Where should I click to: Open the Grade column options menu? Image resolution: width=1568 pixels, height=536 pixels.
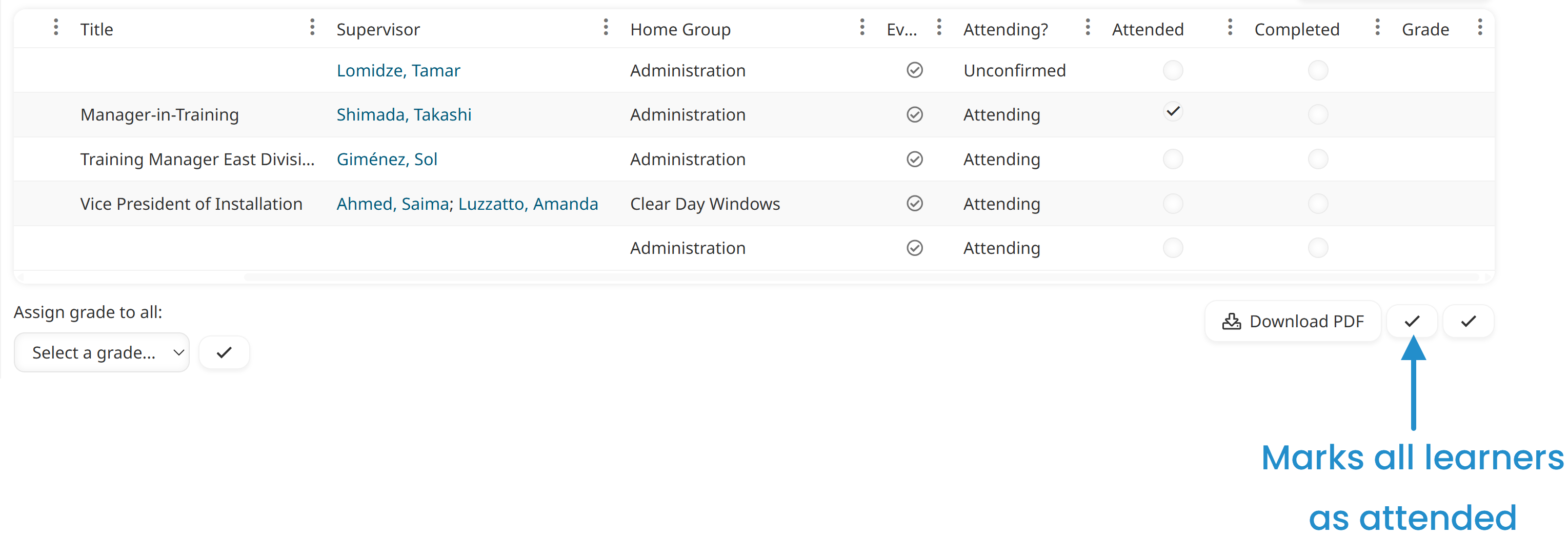[x=1479, y=27]
